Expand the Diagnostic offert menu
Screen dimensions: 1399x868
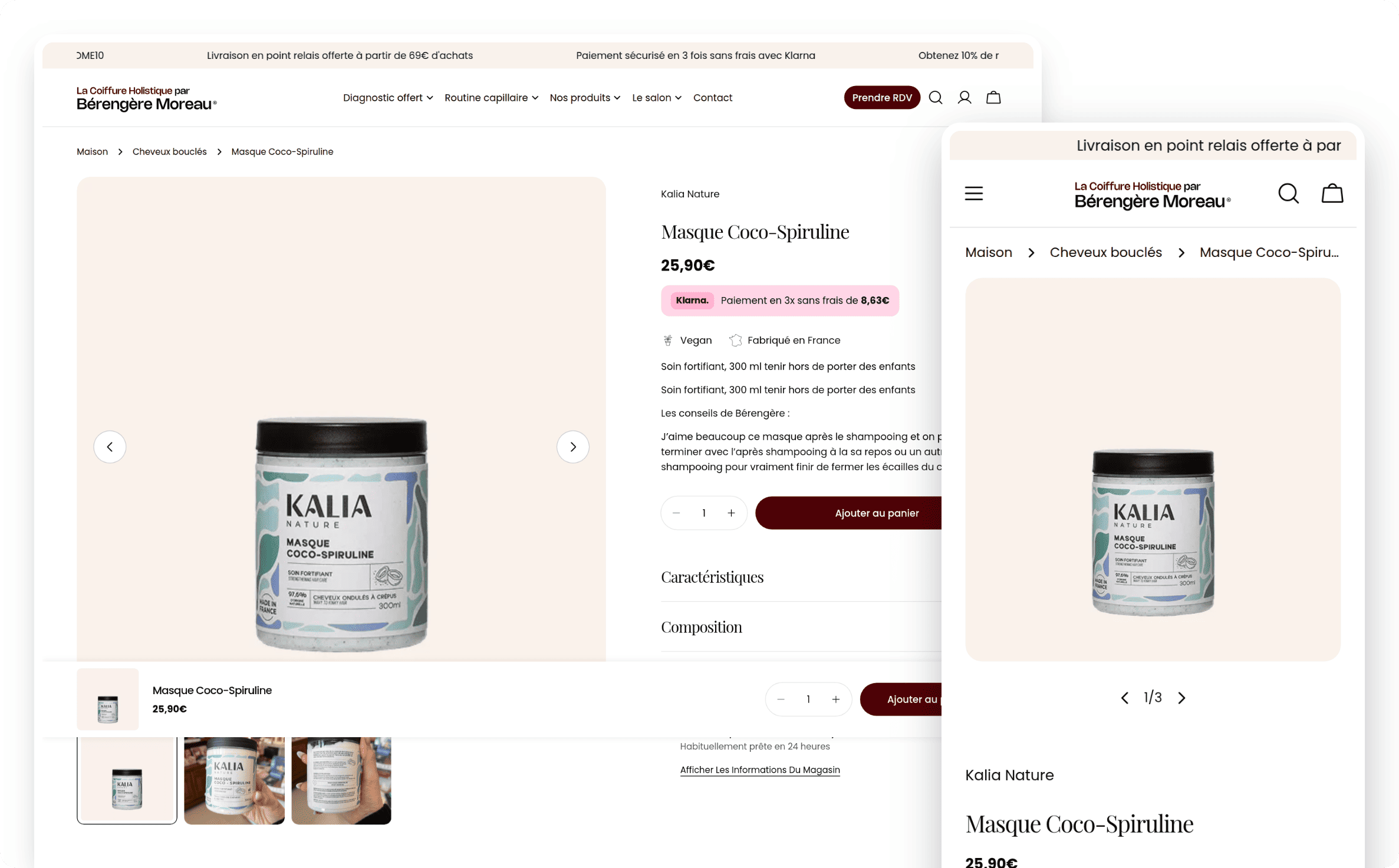(x=388, y=98)
